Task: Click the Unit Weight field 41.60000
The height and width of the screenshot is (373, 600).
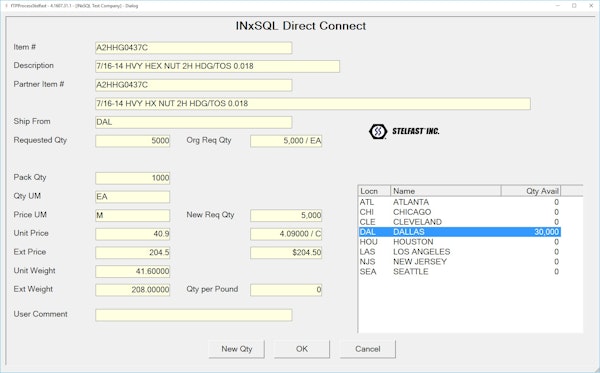Action: pyautogui.click(x=132, y=272)
